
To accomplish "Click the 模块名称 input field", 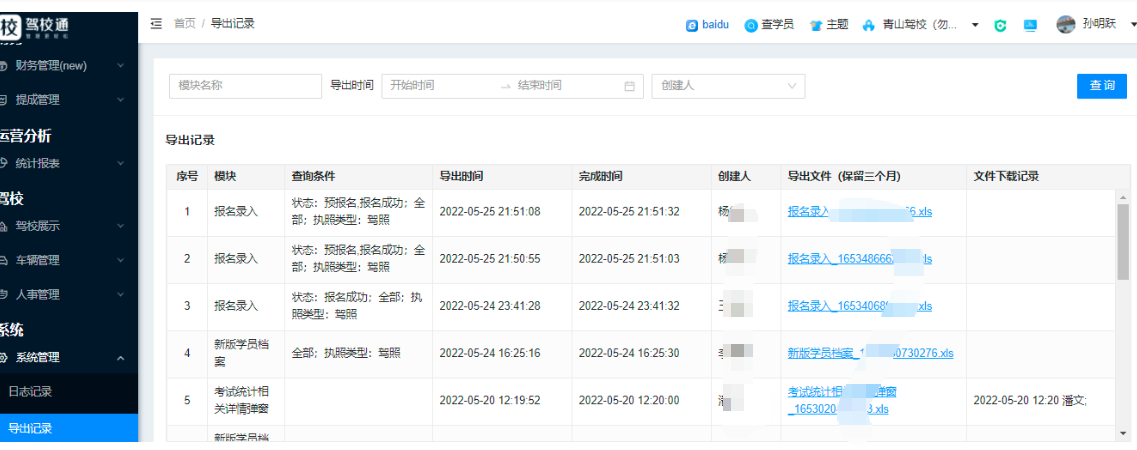I will coord(245,86).
